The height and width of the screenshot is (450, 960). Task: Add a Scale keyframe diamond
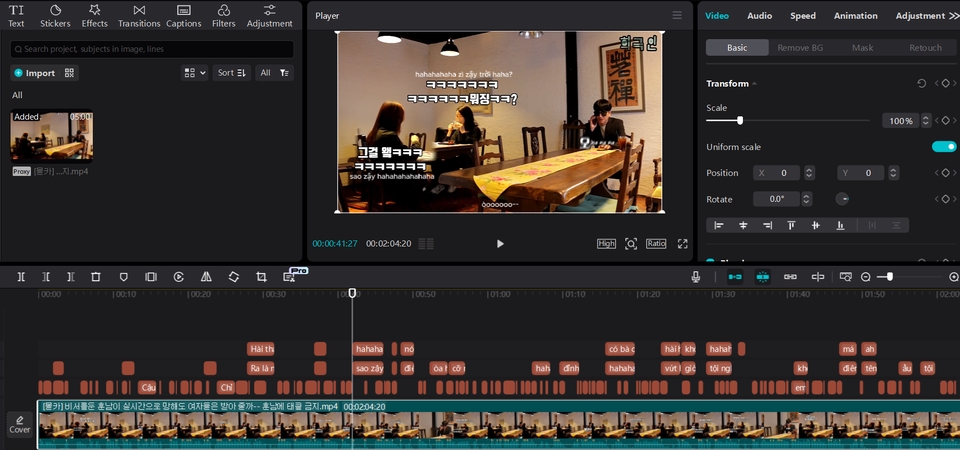[x=945, y=121]
